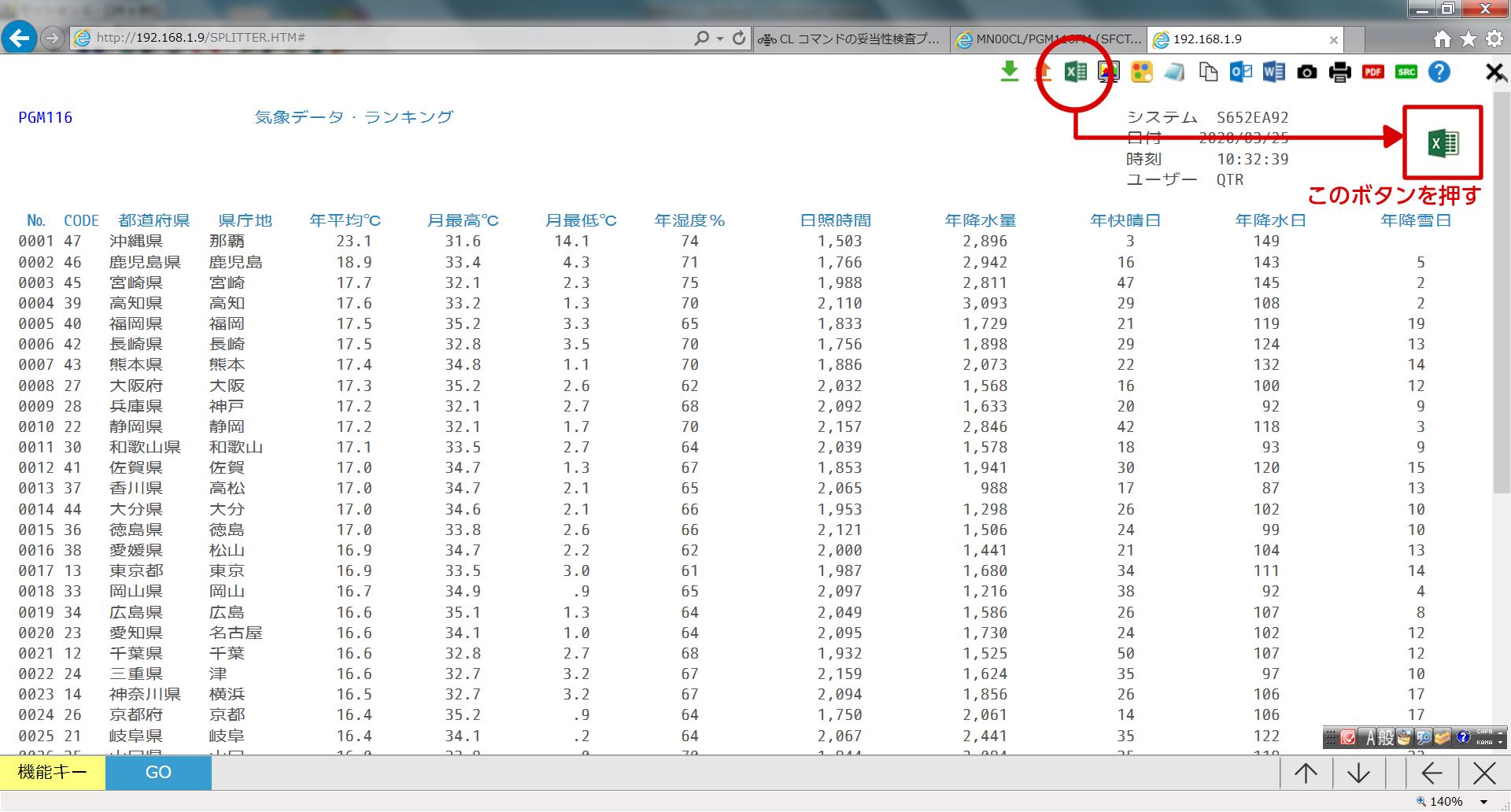Print the page using the printer icon

[x=1339, y=72]
